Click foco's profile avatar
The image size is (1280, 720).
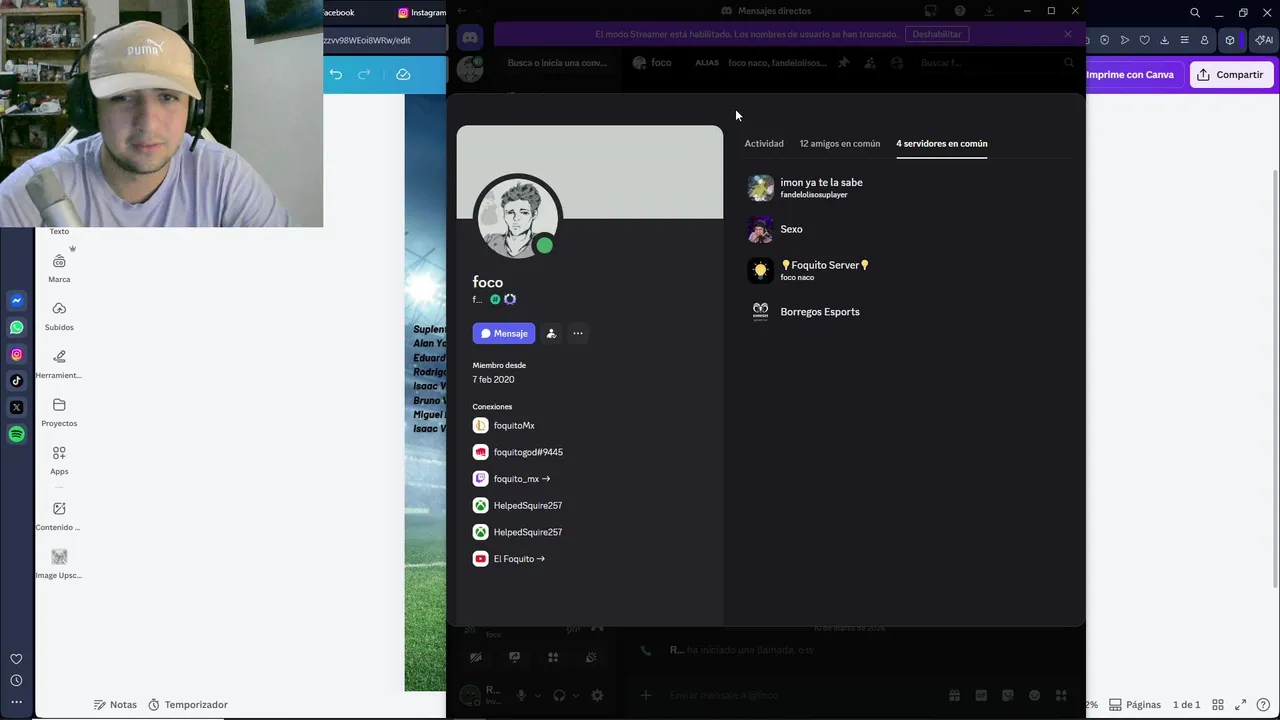517,218
